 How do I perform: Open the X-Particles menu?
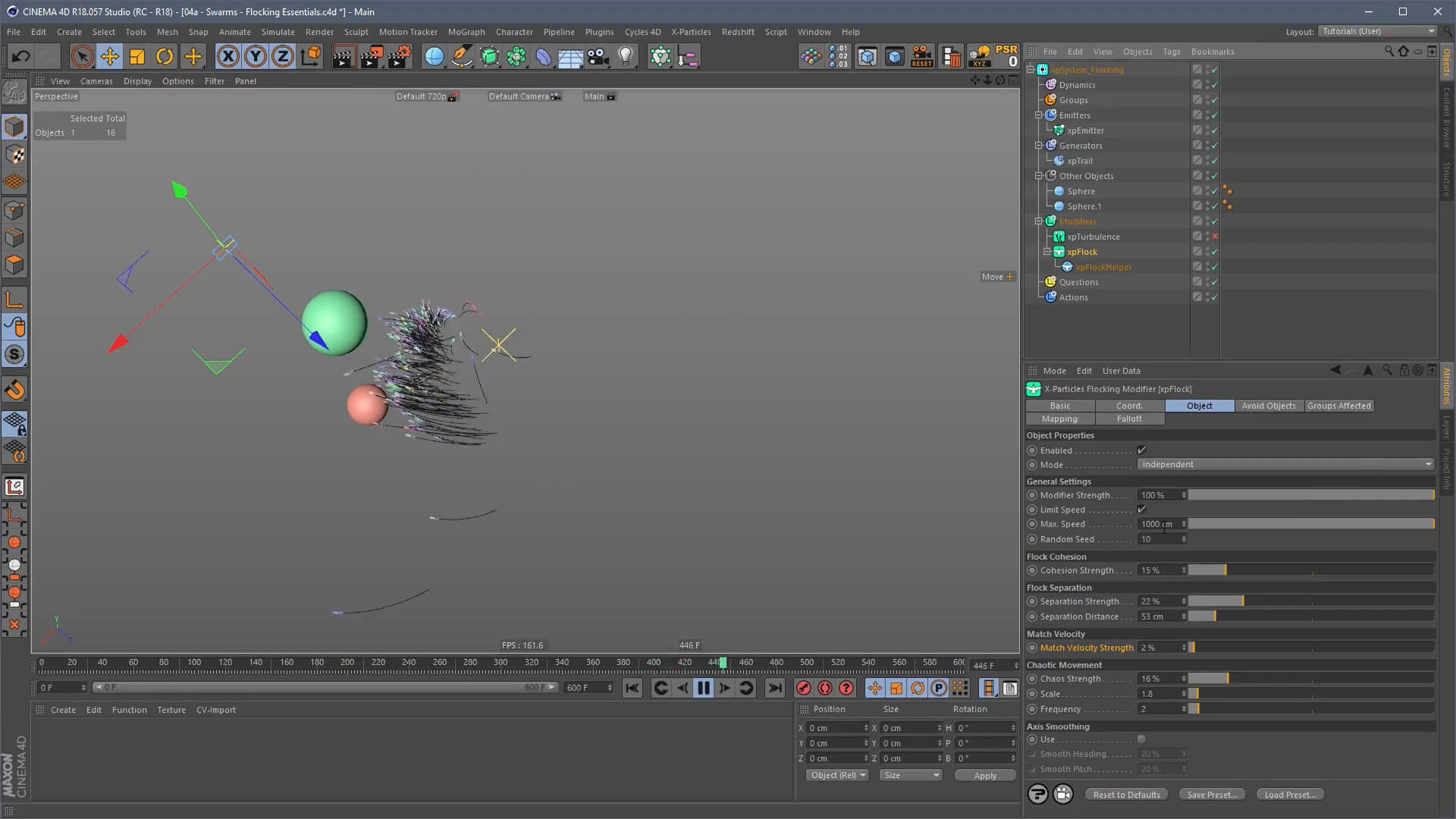(x=690, y=32)
